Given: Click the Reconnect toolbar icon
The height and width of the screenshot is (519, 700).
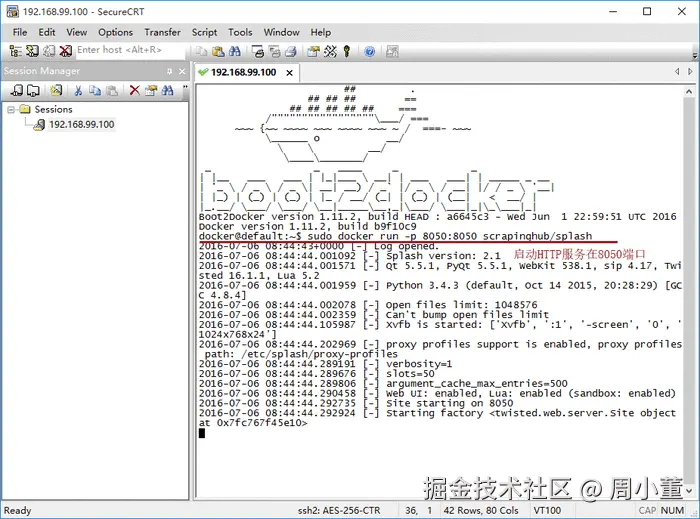Looking at the screenshot, I should (49, 51).
